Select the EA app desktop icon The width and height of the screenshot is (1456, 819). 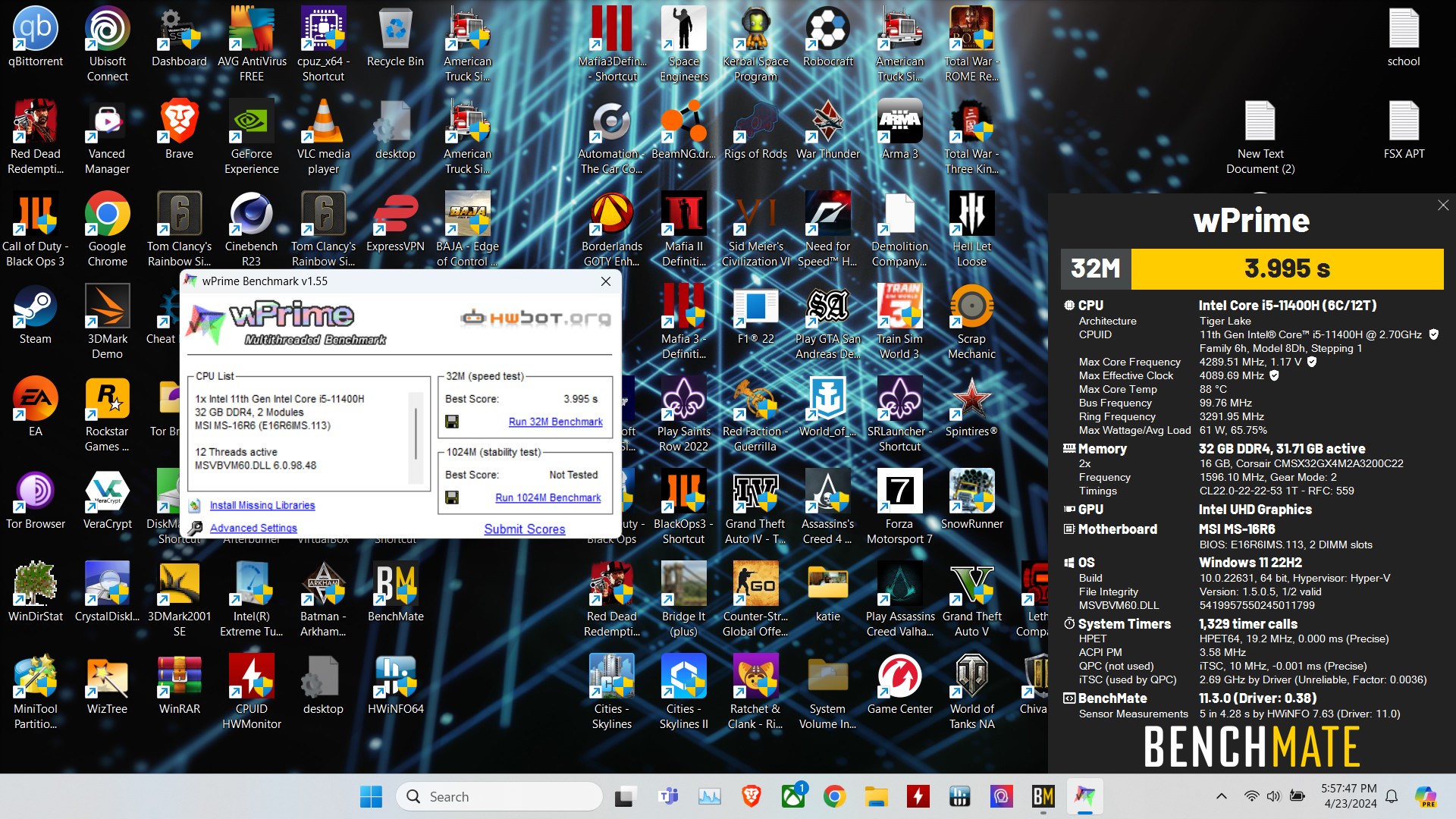[36, 406]
